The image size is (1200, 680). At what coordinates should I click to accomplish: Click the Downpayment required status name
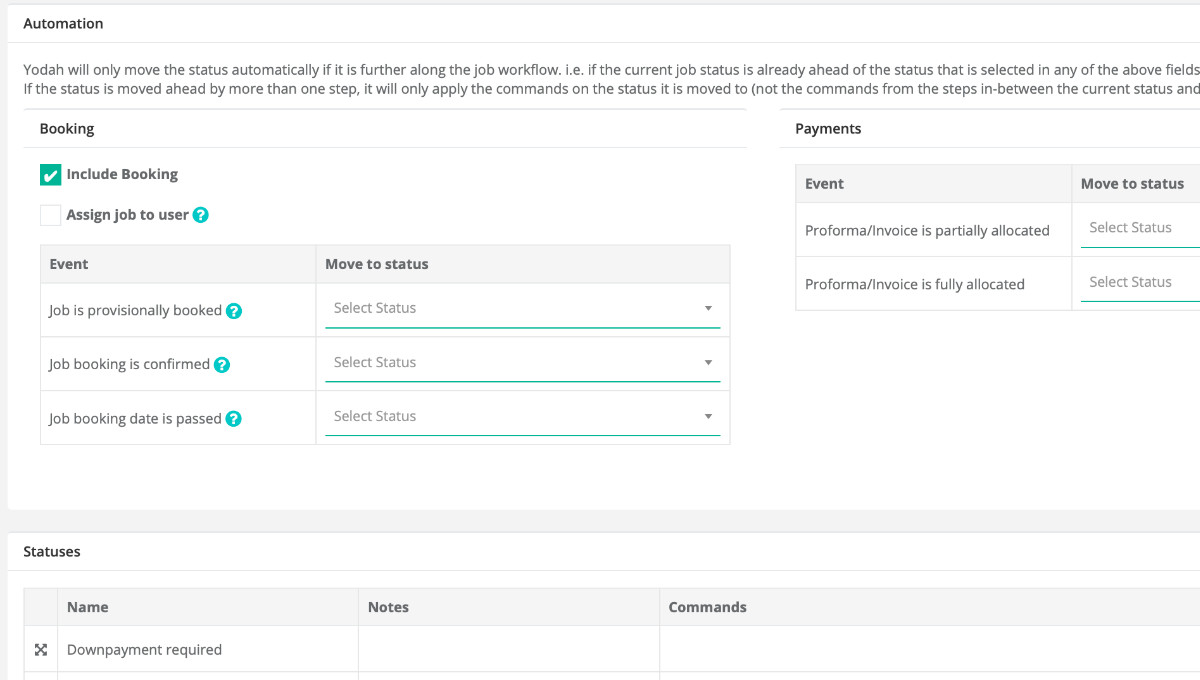pos(144,650)
